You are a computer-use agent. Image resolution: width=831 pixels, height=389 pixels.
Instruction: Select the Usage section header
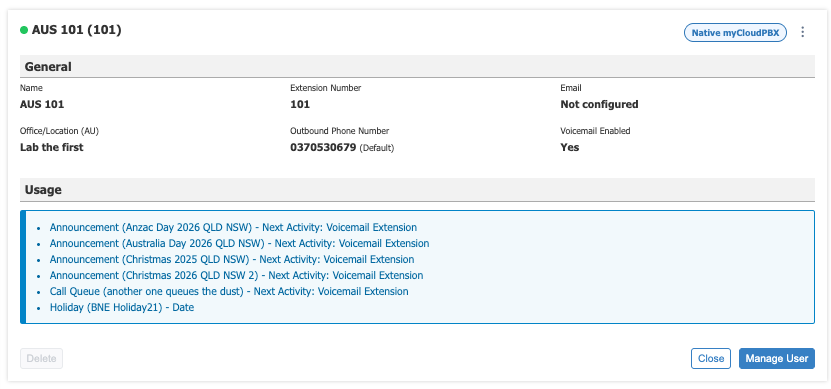click(417, 190)
